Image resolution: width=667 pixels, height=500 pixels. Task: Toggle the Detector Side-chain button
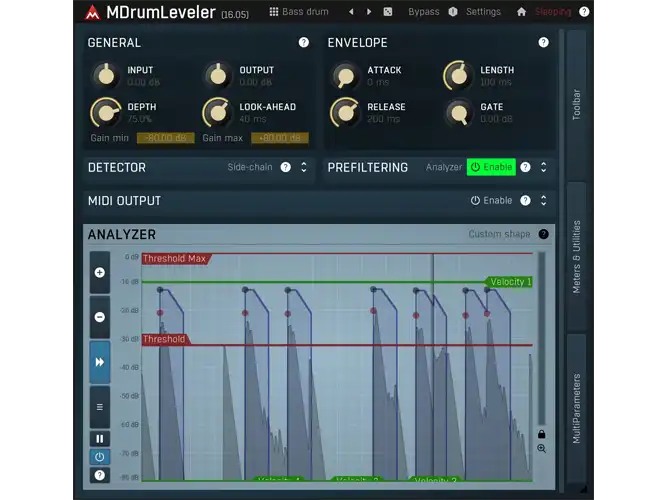pyautogui.click(x=250, y=167)
